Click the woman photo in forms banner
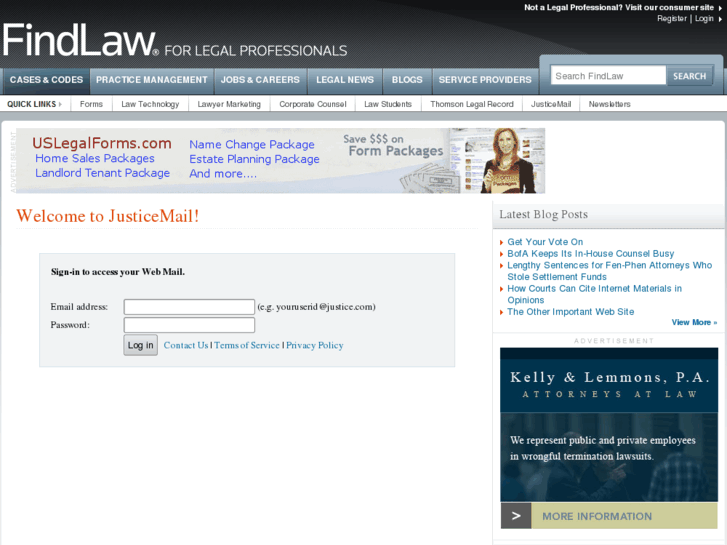 (509, 160)
